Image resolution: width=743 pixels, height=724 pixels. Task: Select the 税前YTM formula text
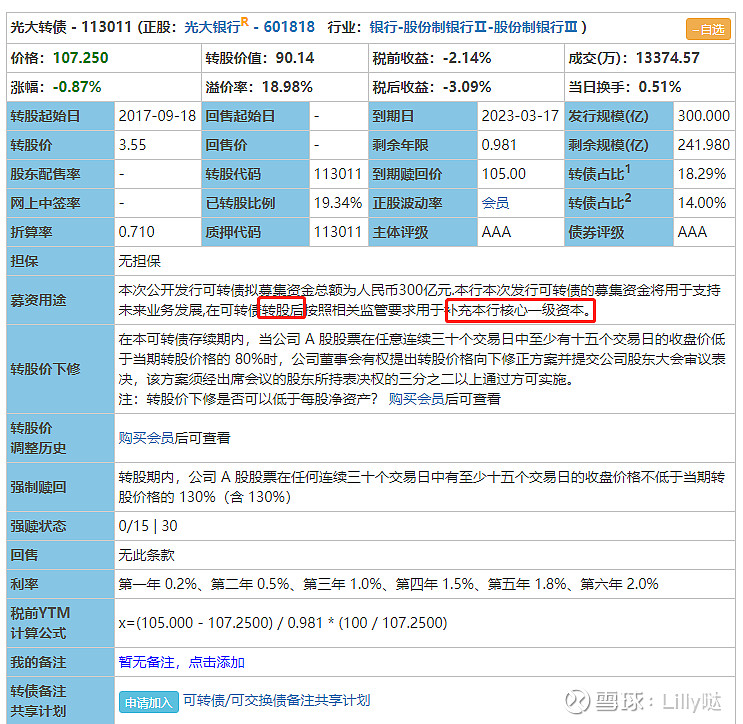tap(283, 623)
